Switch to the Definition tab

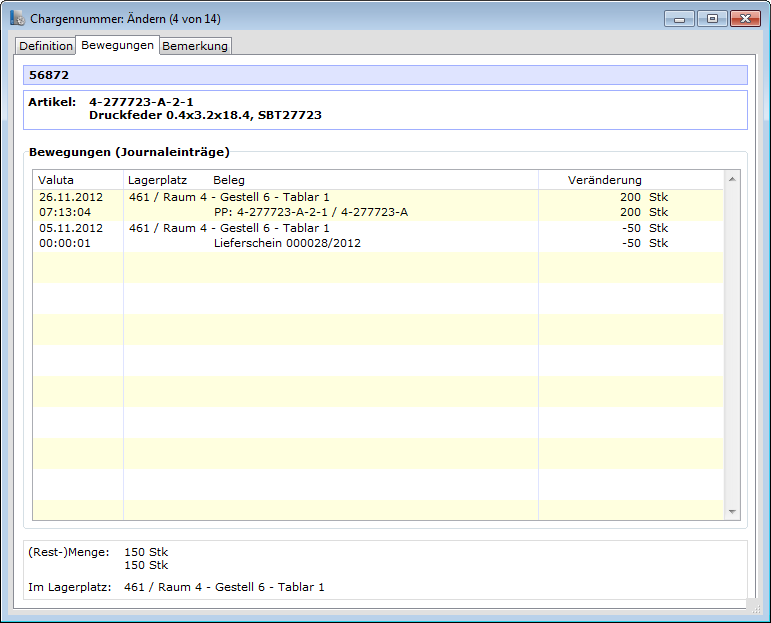[45, 46]
